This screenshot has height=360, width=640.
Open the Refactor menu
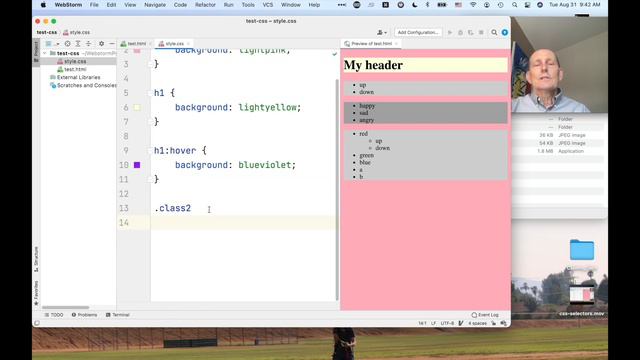click(205, 5)
